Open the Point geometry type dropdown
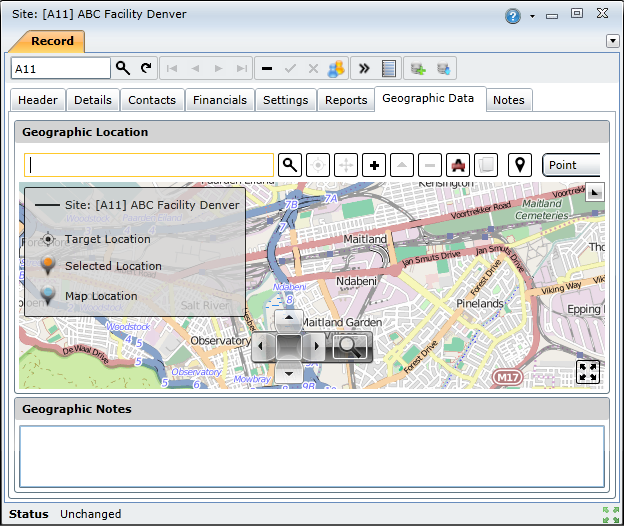This screenshot has width=624, height=526. [571, 165]
